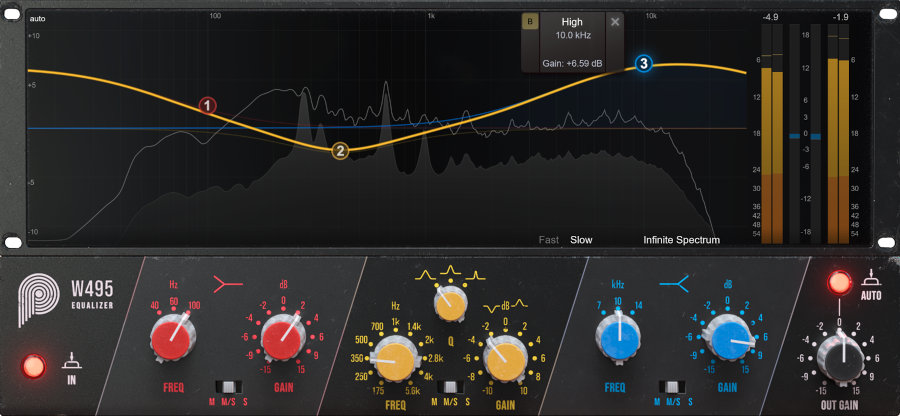Click the right blue gain meter slider
Viewport: 900px width, 416px height.
(816, 137)
